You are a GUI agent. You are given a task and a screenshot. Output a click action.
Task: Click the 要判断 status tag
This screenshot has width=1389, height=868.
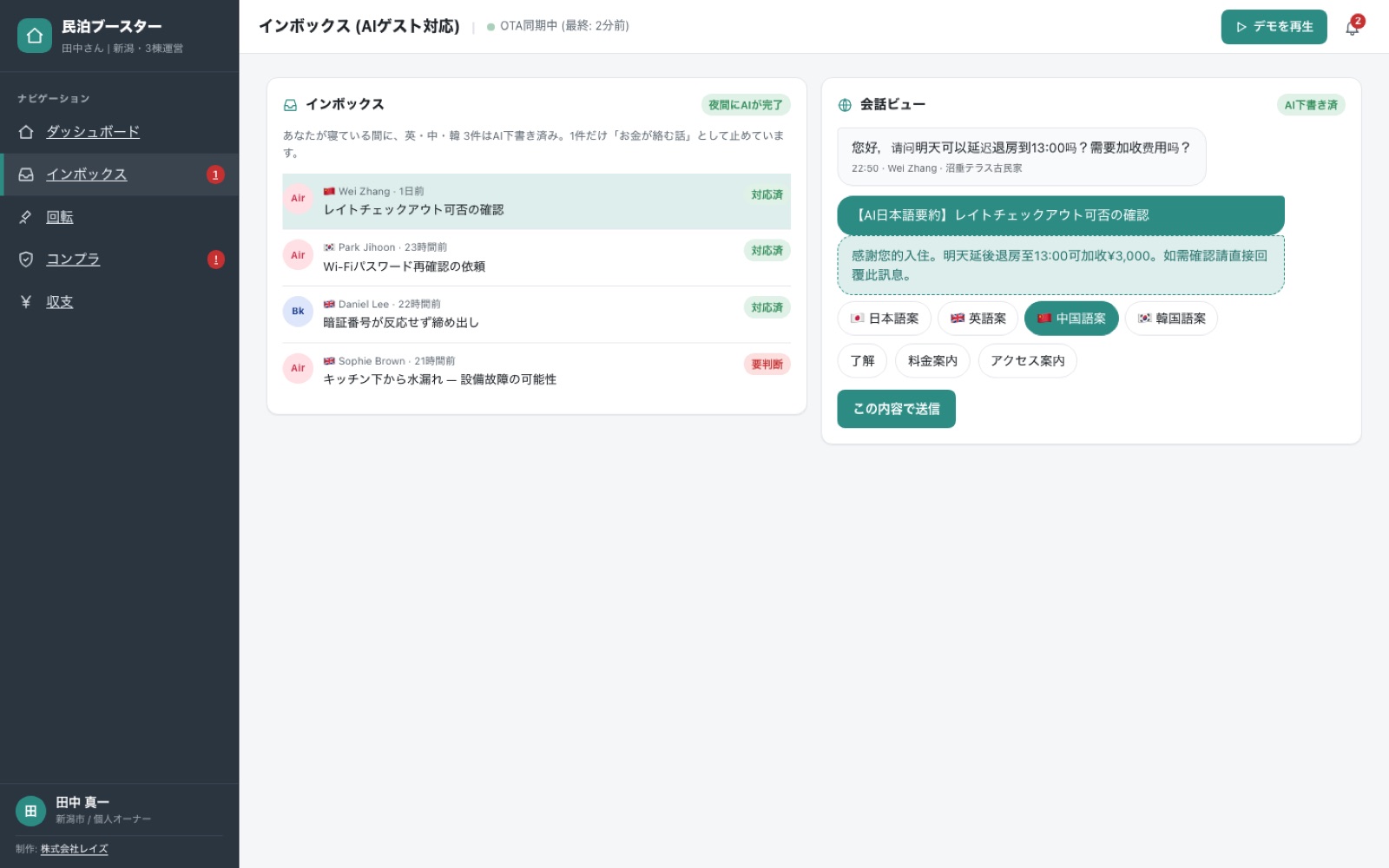[x=767, y=365]
